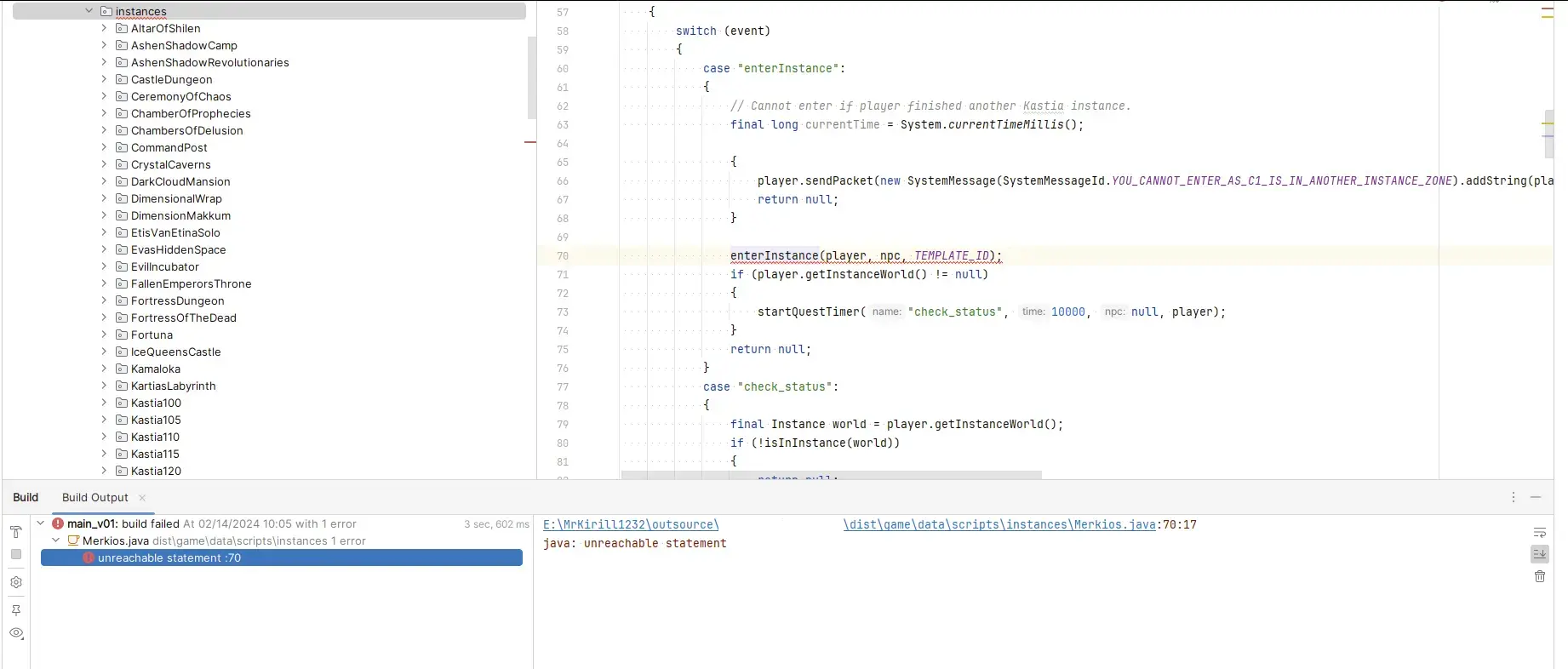
Task: Expand the CeremonyOfChaos folder
Action: pyautogui.click(x=105, y=96)
